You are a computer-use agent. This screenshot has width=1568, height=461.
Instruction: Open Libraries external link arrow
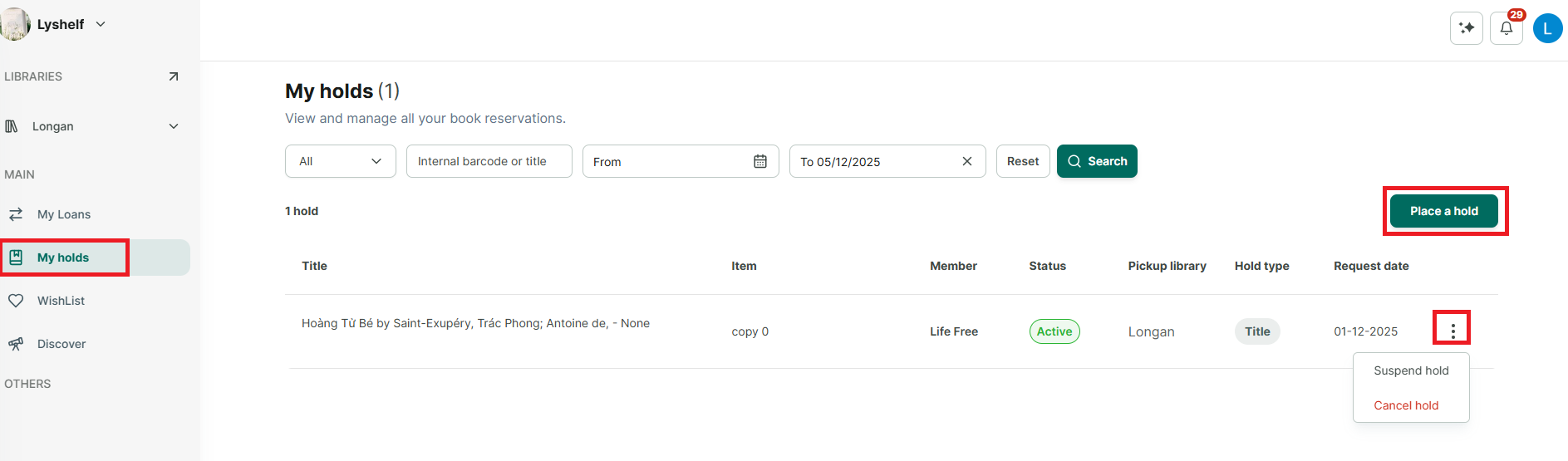pyautogui.click(x=174, y=76)
